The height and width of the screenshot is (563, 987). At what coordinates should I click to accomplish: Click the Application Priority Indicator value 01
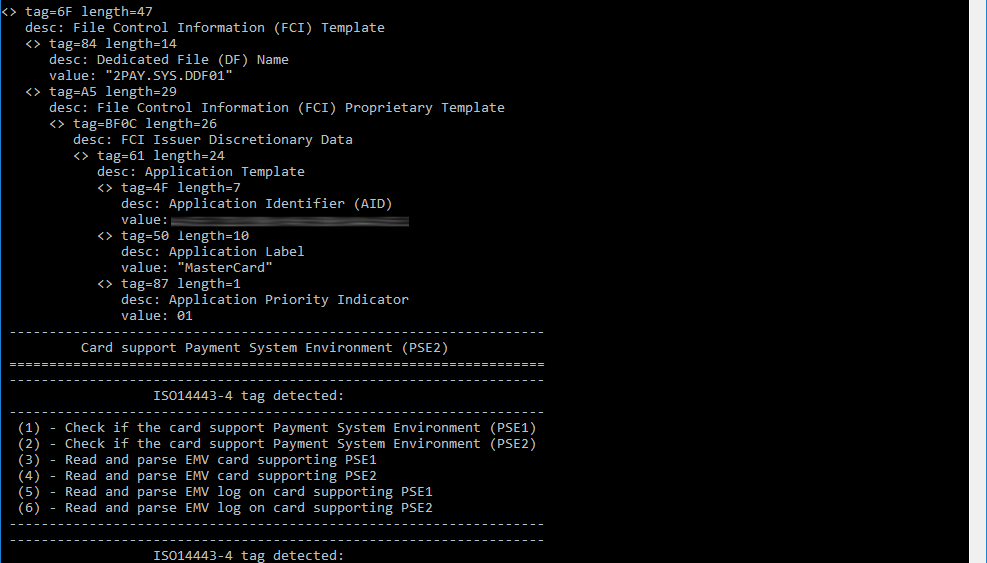184,316
